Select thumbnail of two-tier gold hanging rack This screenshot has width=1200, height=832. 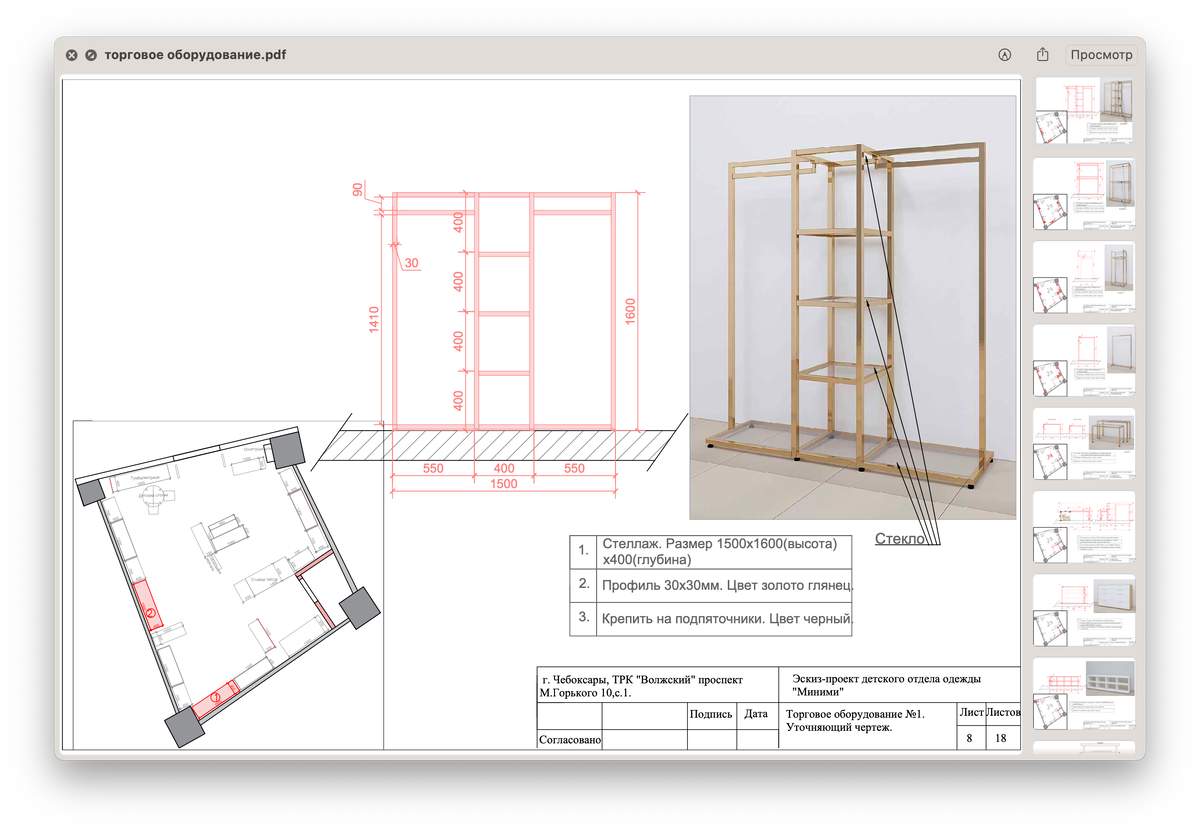tap(1085, 195)
